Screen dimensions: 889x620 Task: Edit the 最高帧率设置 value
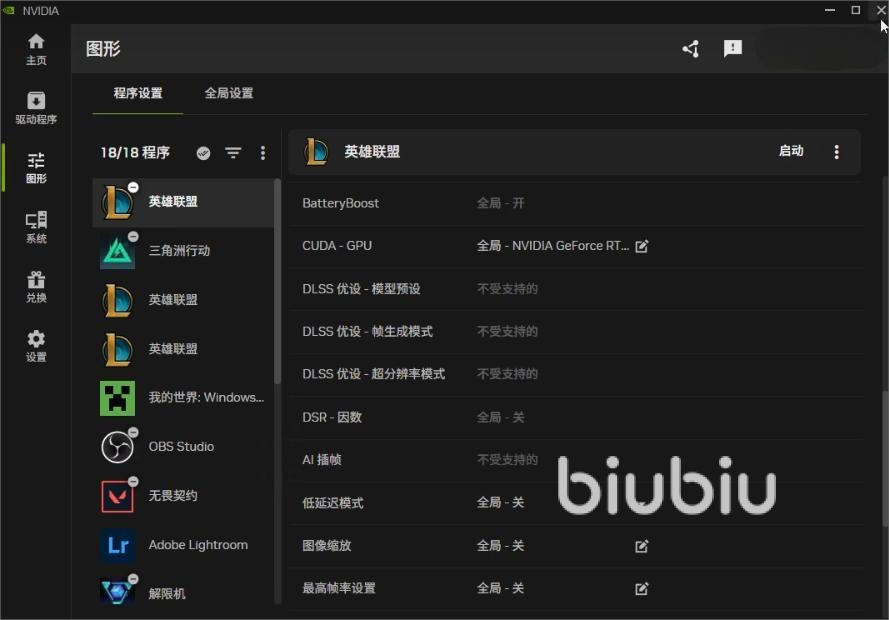click(642, 589)
